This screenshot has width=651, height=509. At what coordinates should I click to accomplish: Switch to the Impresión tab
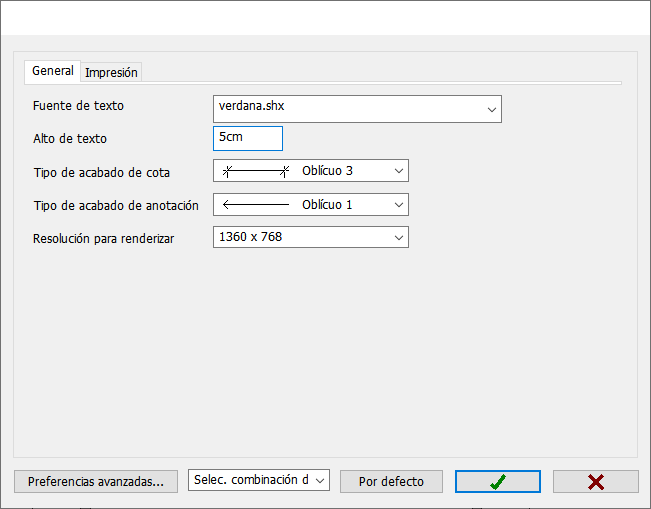click(111, 72)
